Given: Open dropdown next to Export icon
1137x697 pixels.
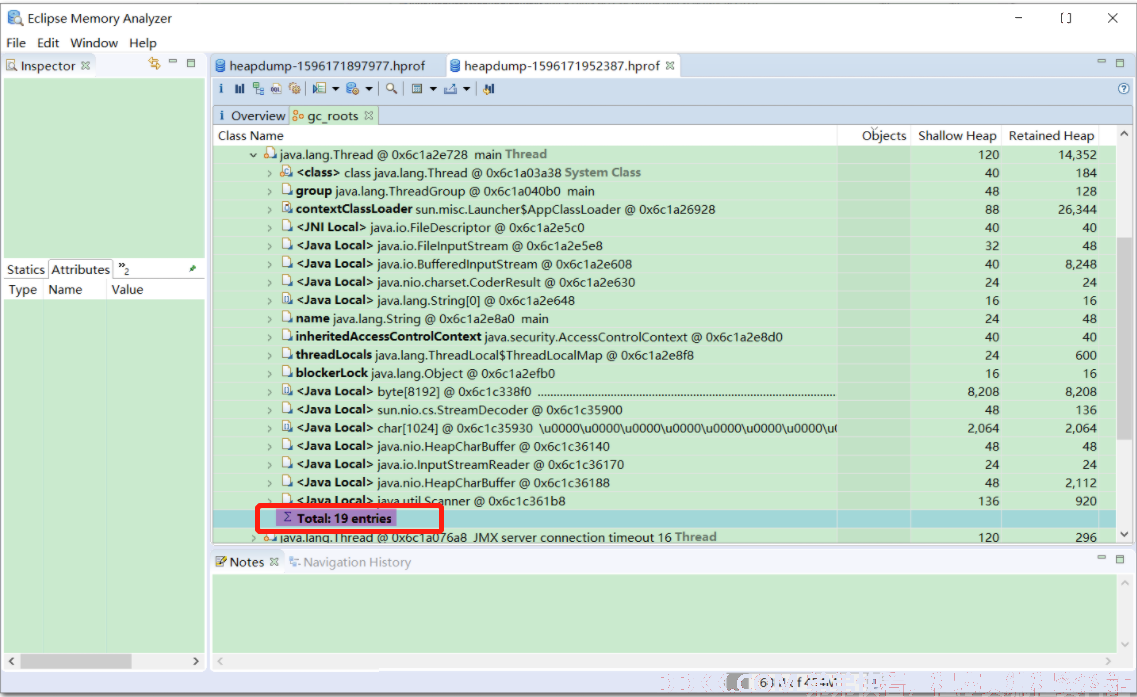Looking at the screenshot, I should click(x=466, y=89).
